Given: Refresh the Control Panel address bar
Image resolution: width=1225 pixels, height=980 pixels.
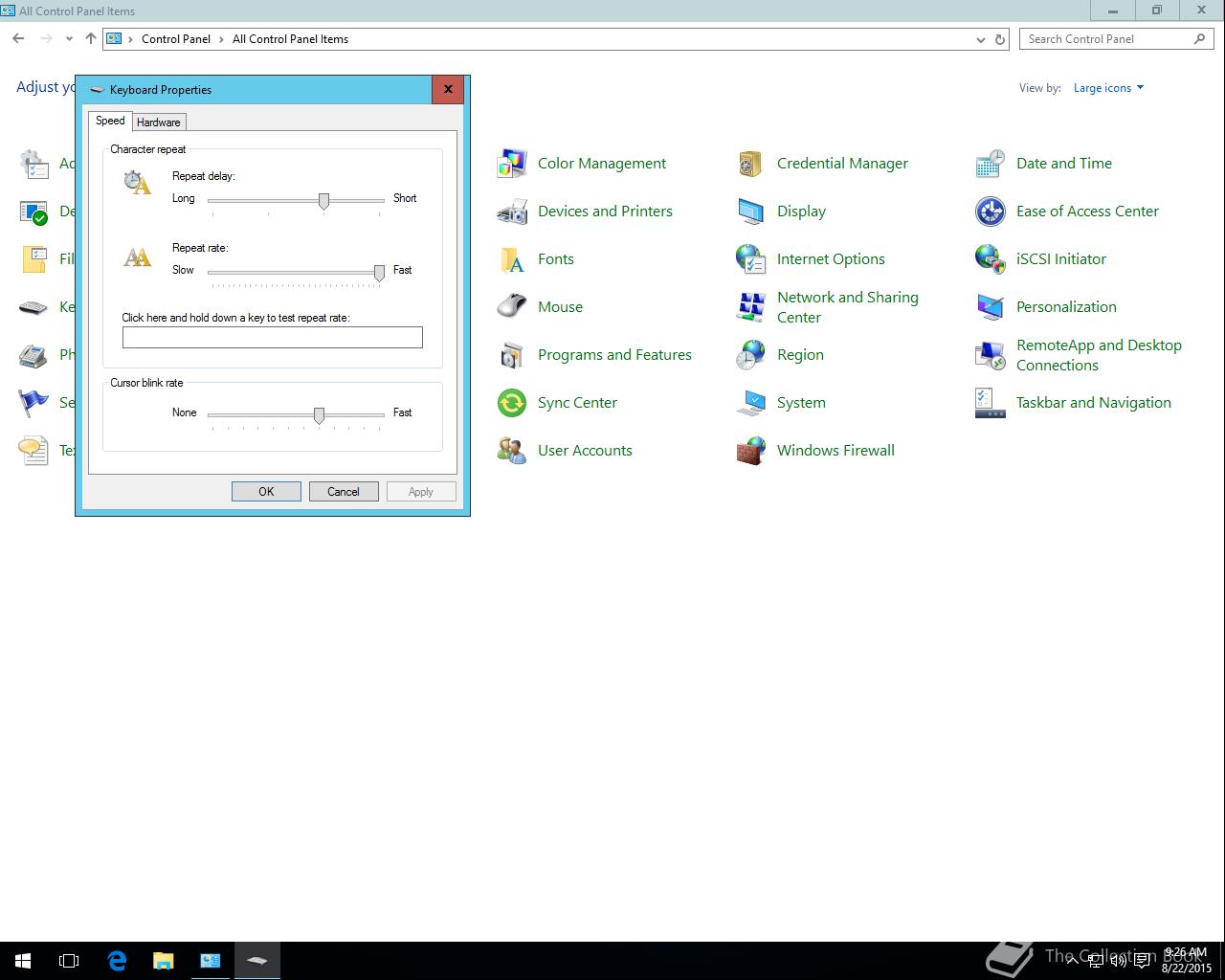Looking at the screenshot, I should [1000, 39].
